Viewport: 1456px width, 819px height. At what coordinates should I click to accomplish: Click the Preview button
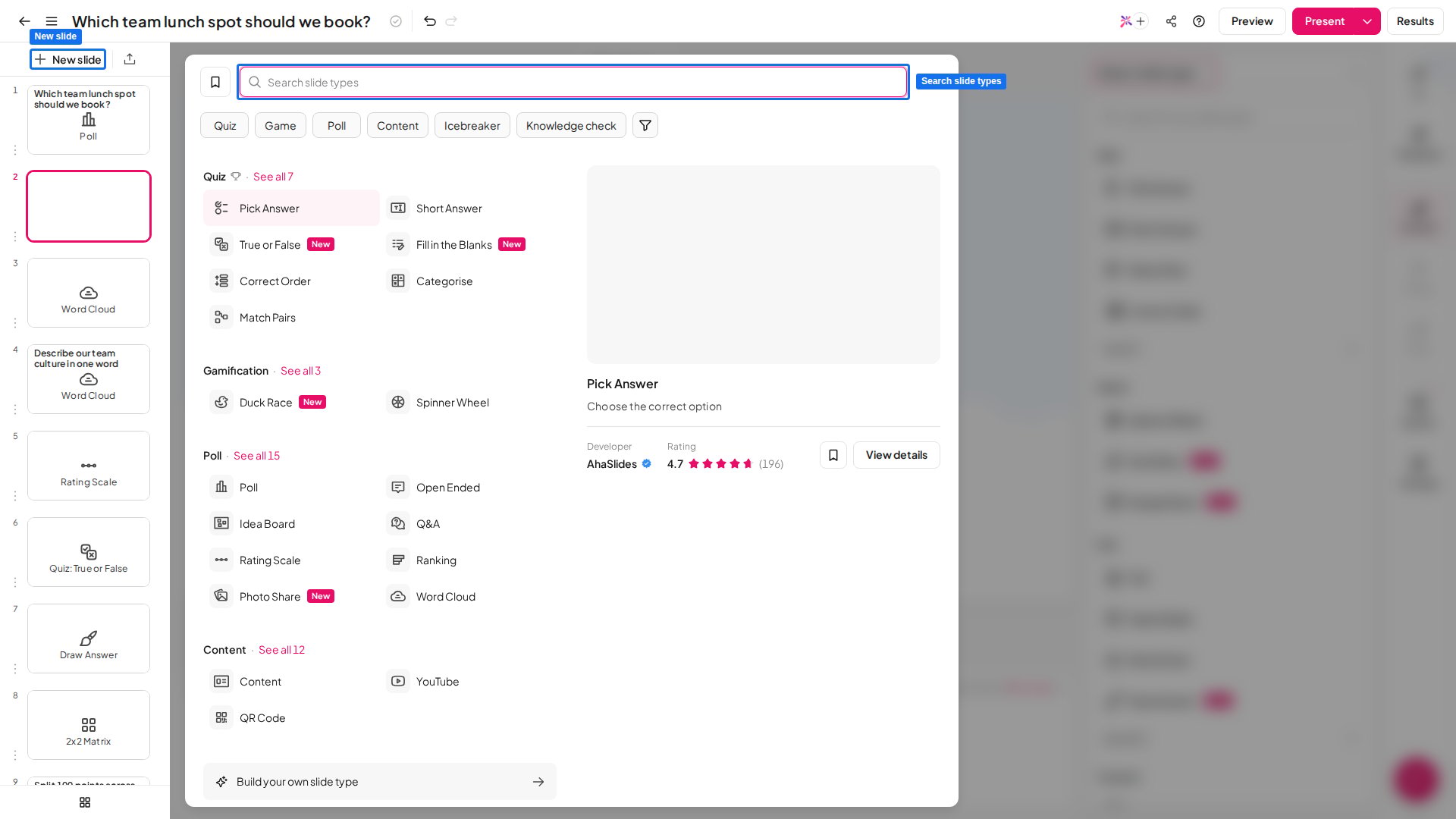pos(1252,21)
